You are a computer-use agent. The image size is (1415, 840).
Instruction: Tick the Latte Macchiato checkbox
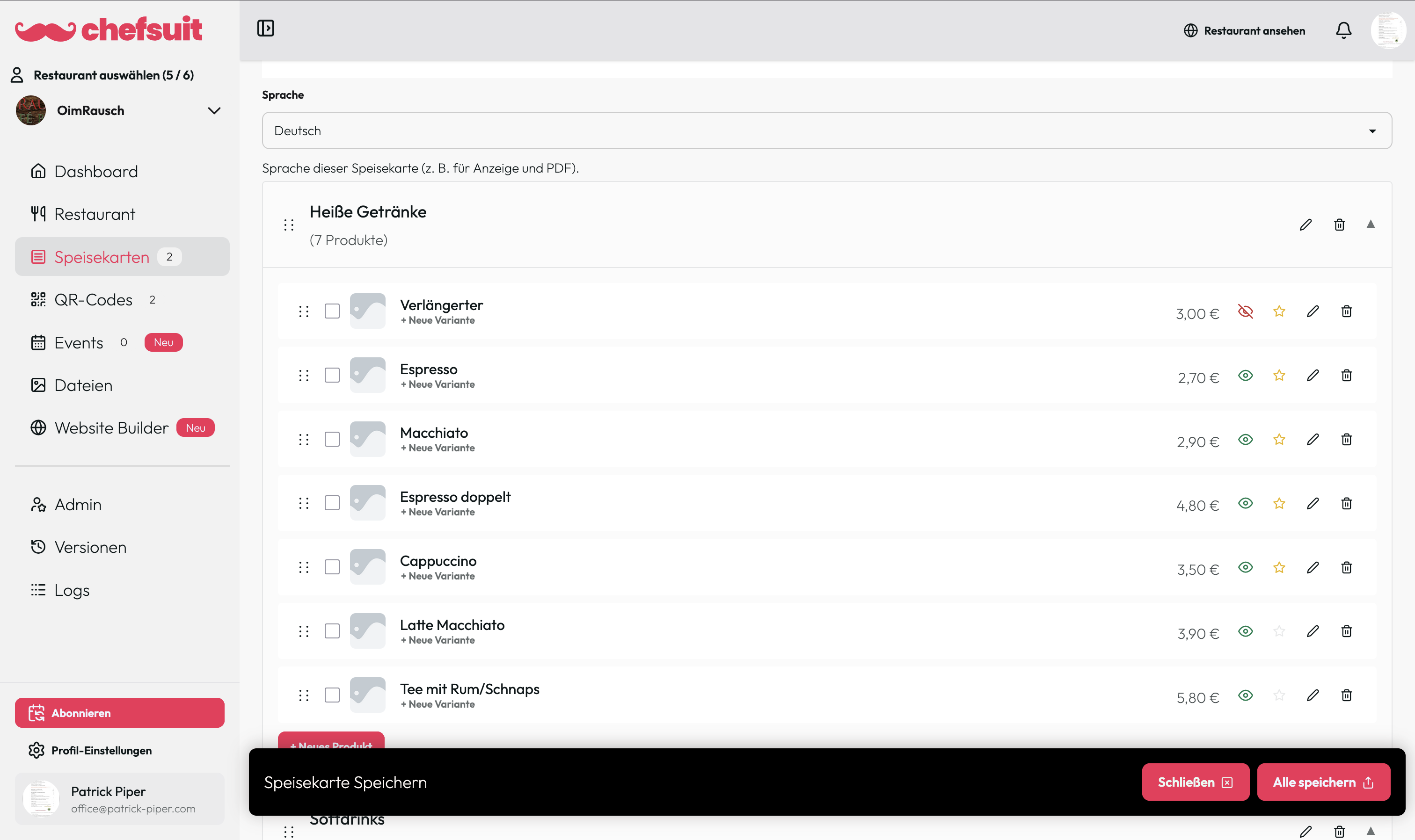(x=332, y=631)
